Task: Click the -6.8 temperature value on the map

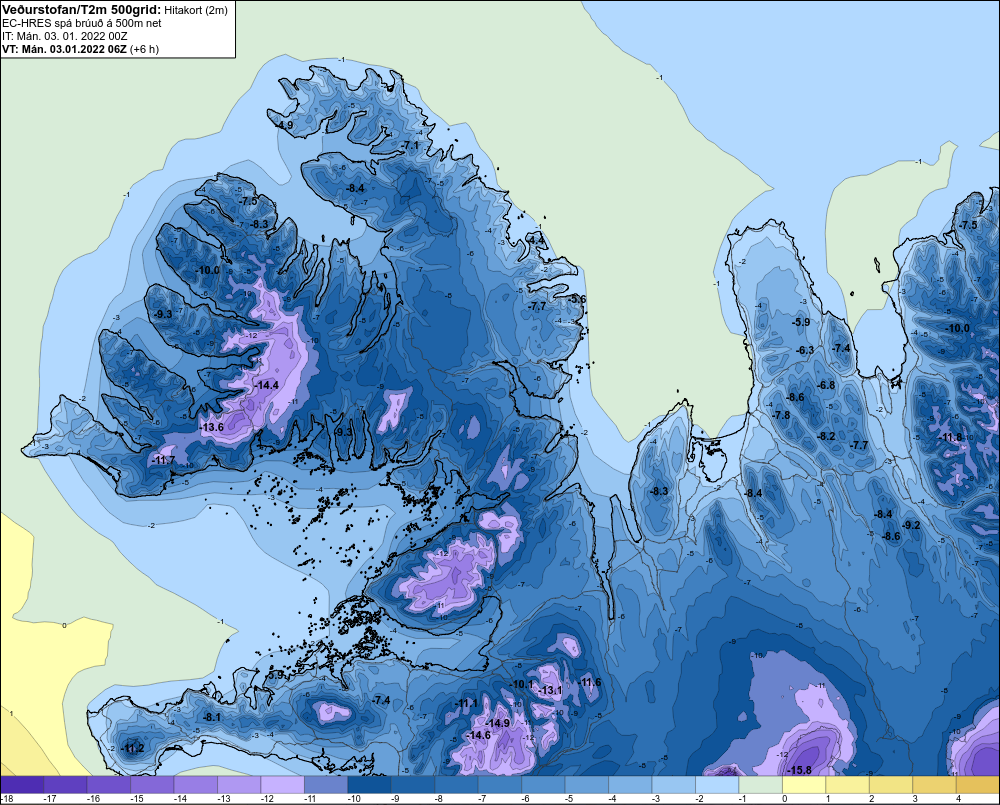Action: tap(825, 385)
